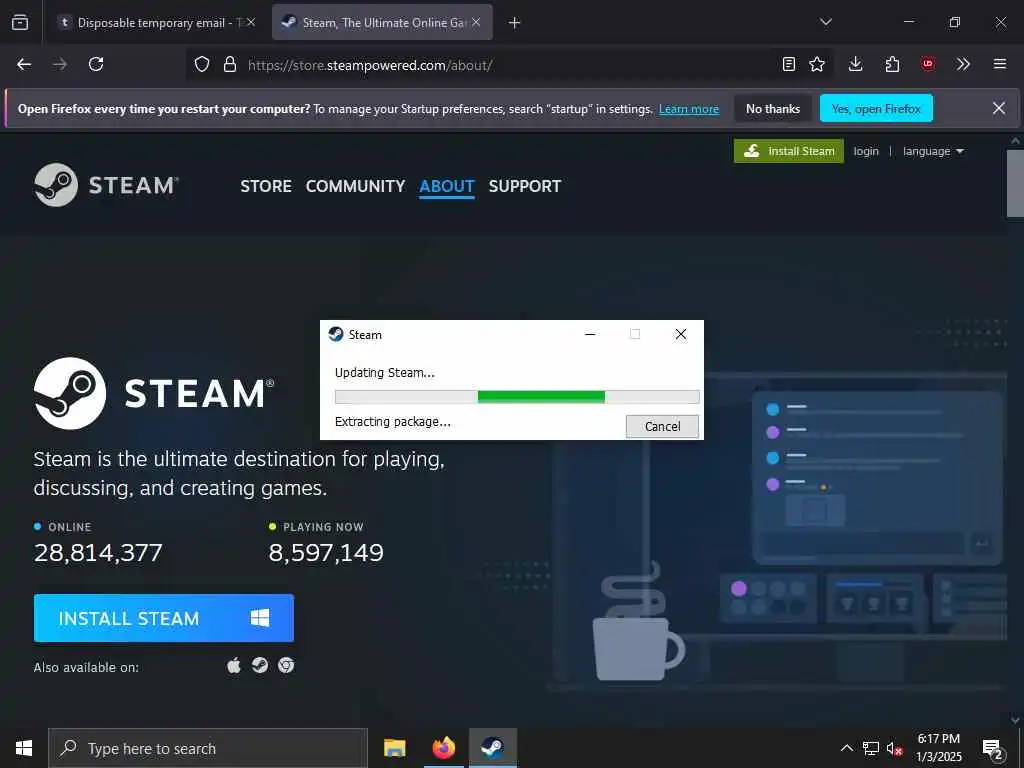Click the blue INSTALL STEAM button
The image size is (1024, 768).
pyautogui.click(x=164, y=618)
